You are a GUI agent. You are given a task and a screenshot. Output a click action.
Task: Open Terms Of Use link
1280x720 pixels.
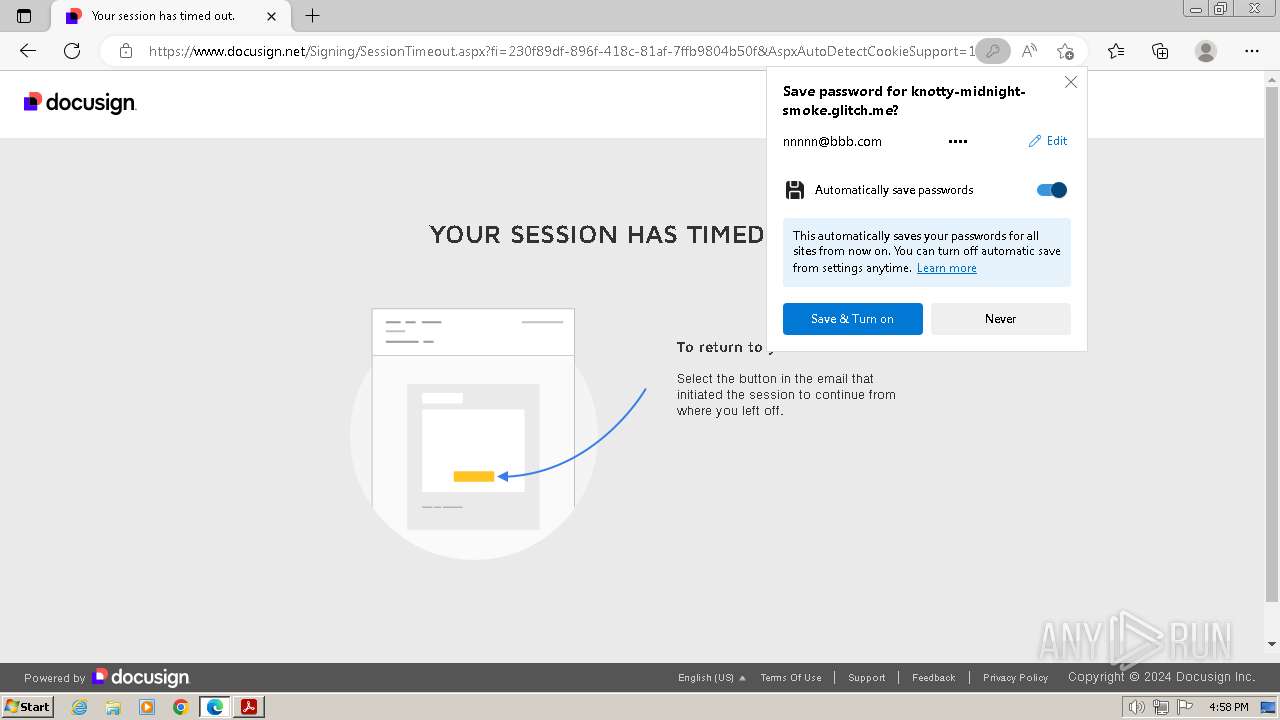click(791, 678)
